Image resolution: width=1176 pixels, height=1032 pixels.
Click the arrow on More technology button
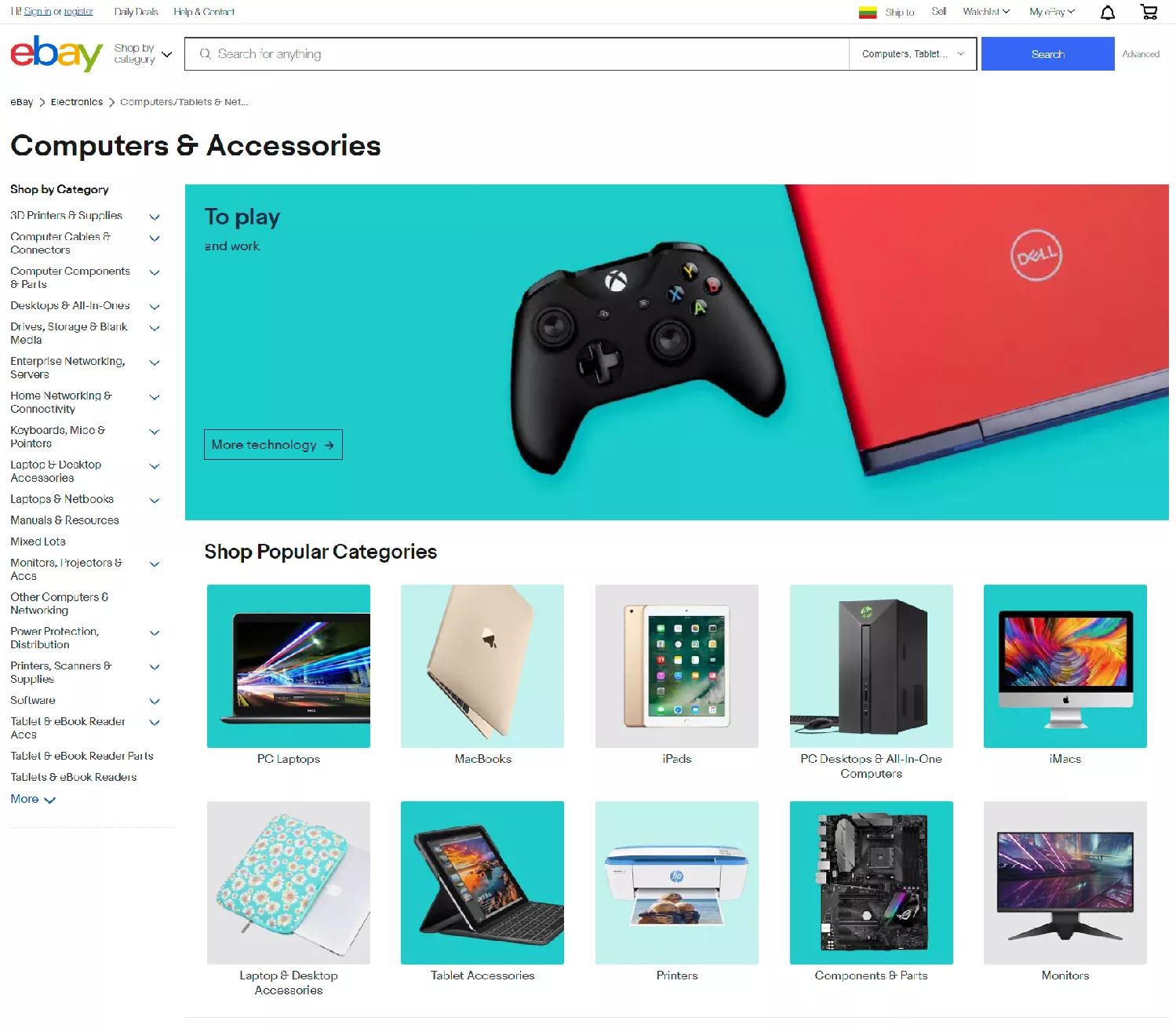point(329,445)
